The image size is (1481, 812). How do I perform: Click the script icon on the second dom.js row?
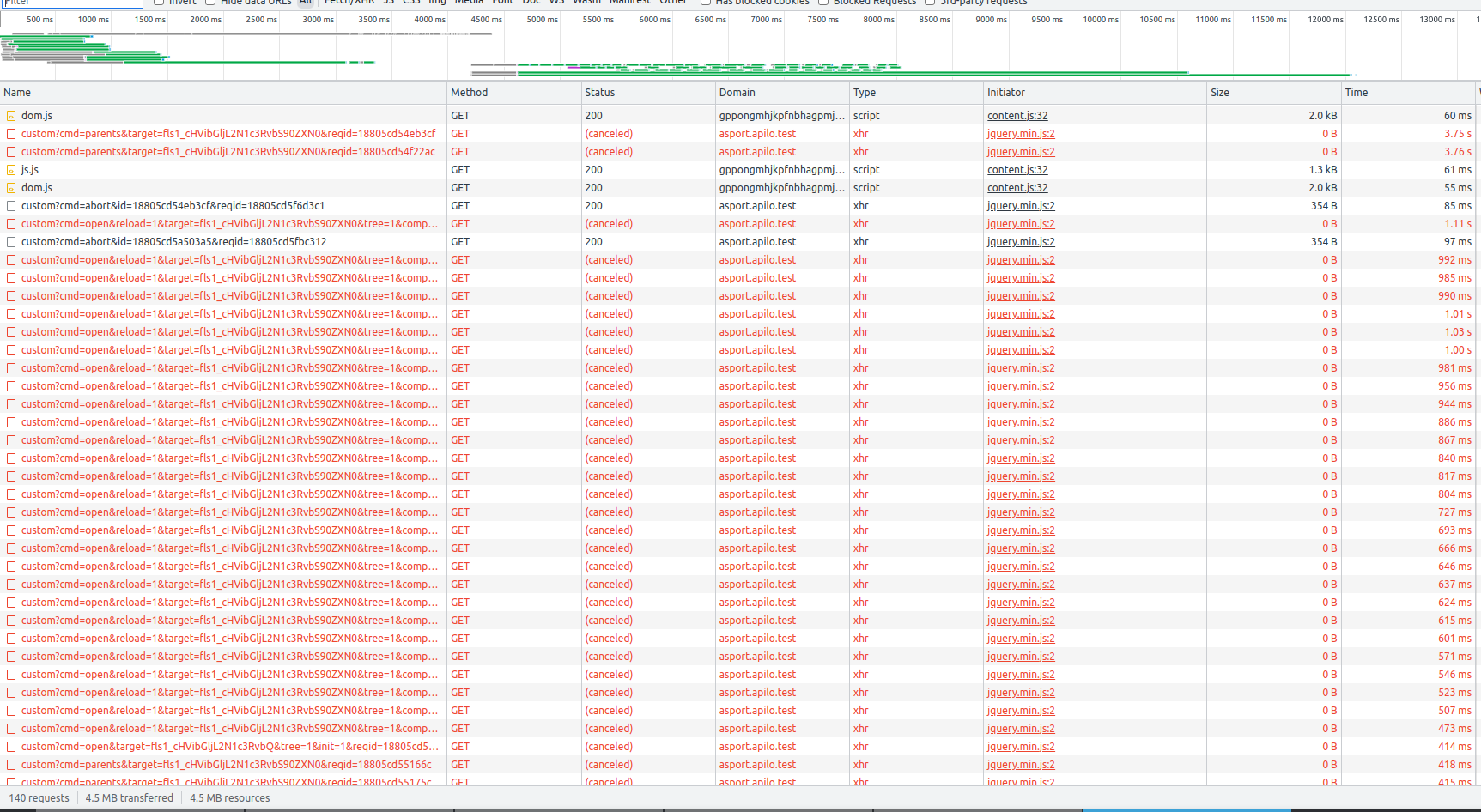10,187
